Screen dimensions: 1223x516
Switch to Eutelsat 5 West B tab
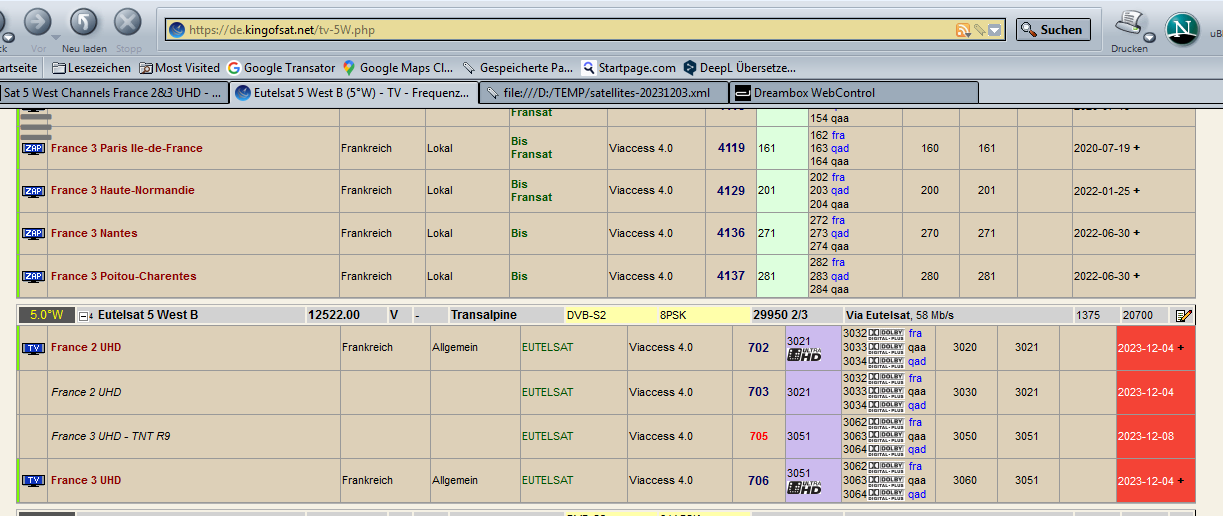click(354, 93)
